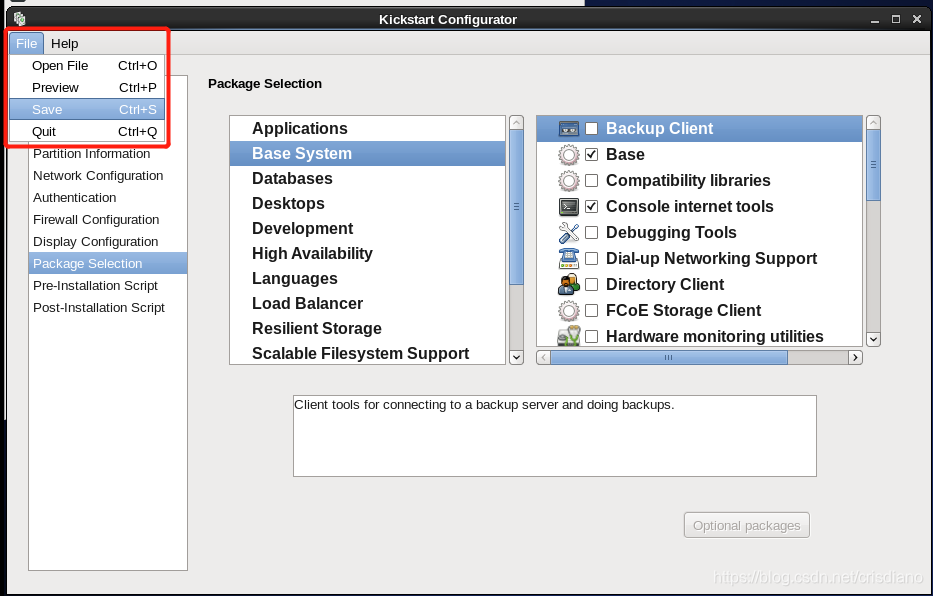Select the Resilient Storage category
Screen dimensions: 933x596
click(367, 328)
